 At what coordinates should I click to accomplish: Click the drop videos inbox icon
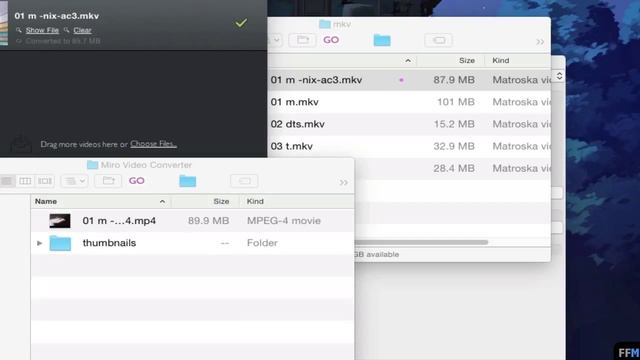click(21, 144)
